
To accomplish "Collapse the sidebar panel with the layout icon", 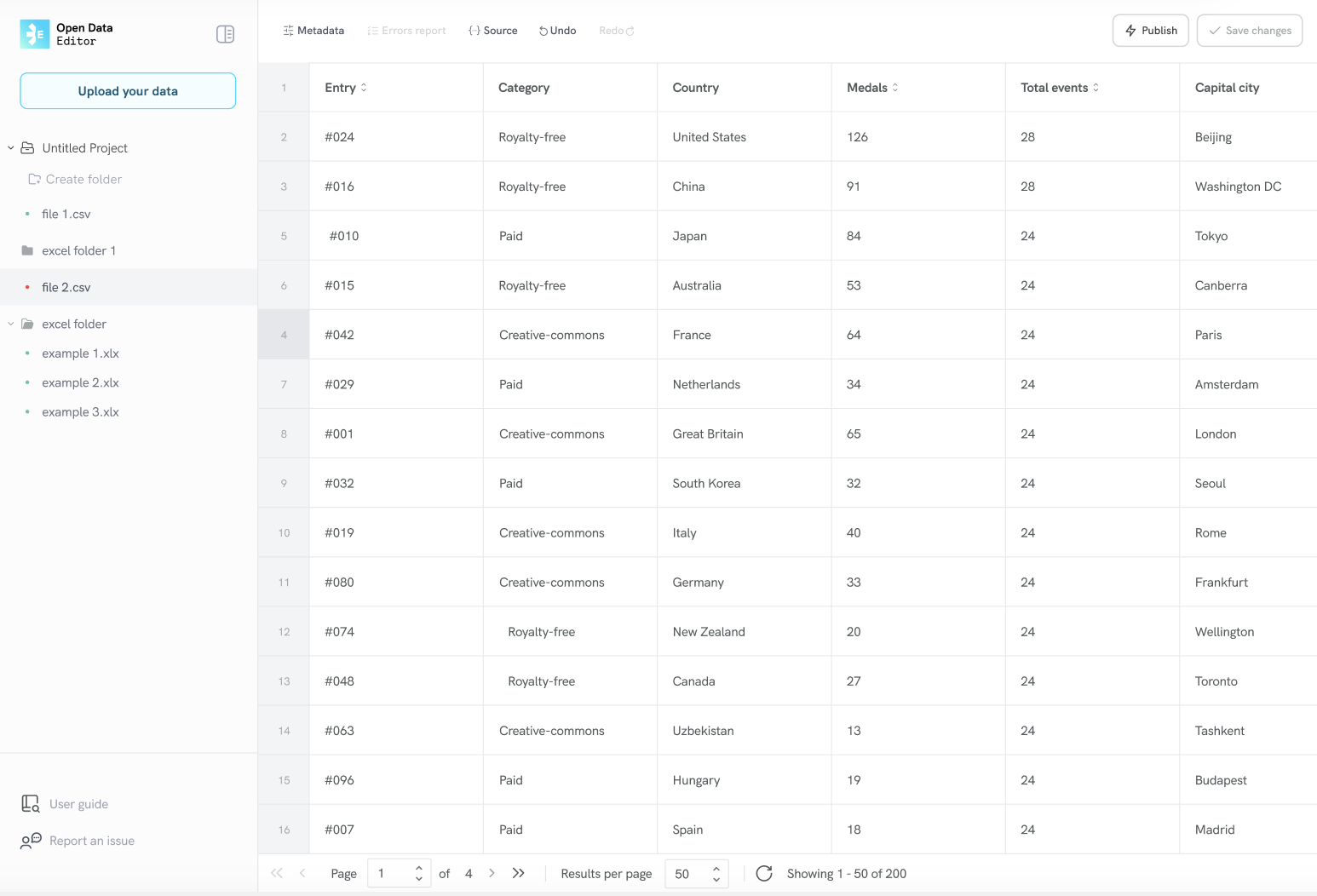I will pos(225,33).
